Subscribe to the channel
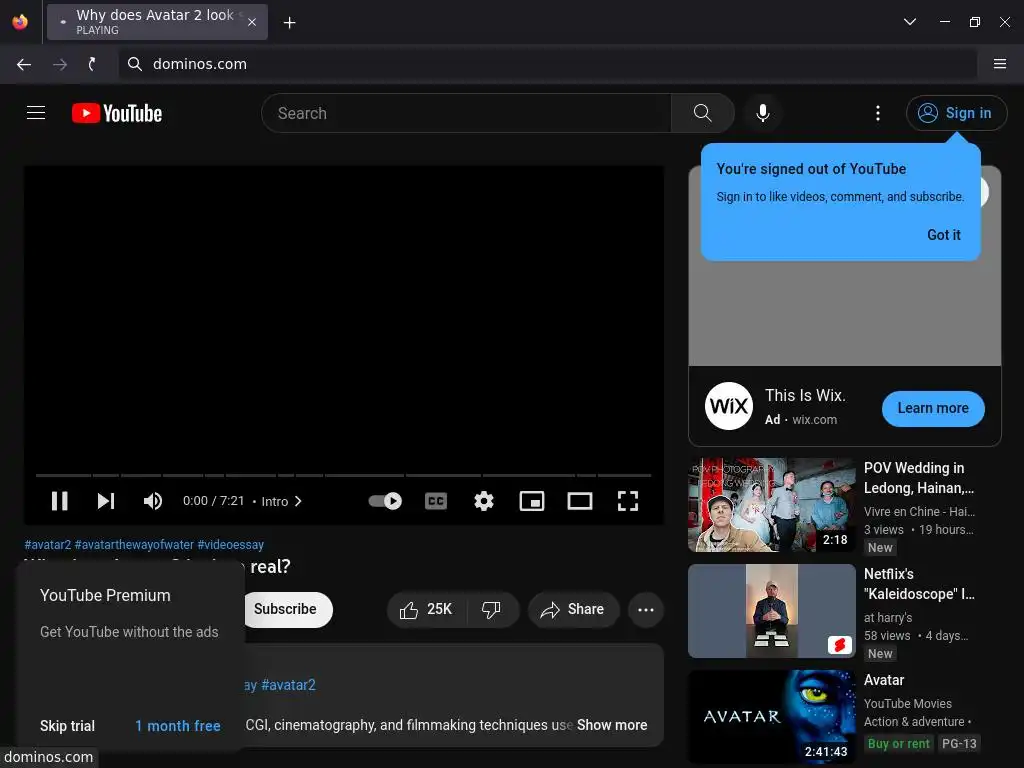This screenshot has height=768, width=1024. click(285, 609)
